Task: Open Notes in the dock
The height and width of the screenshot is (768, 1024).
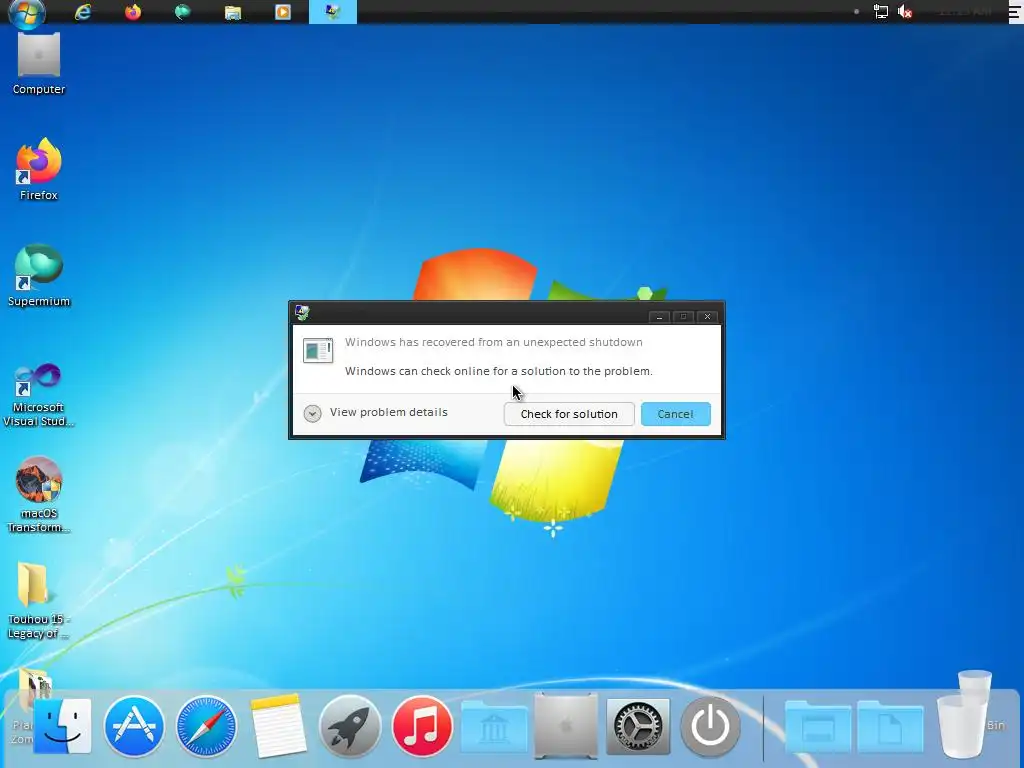Action: pos(278,726)
